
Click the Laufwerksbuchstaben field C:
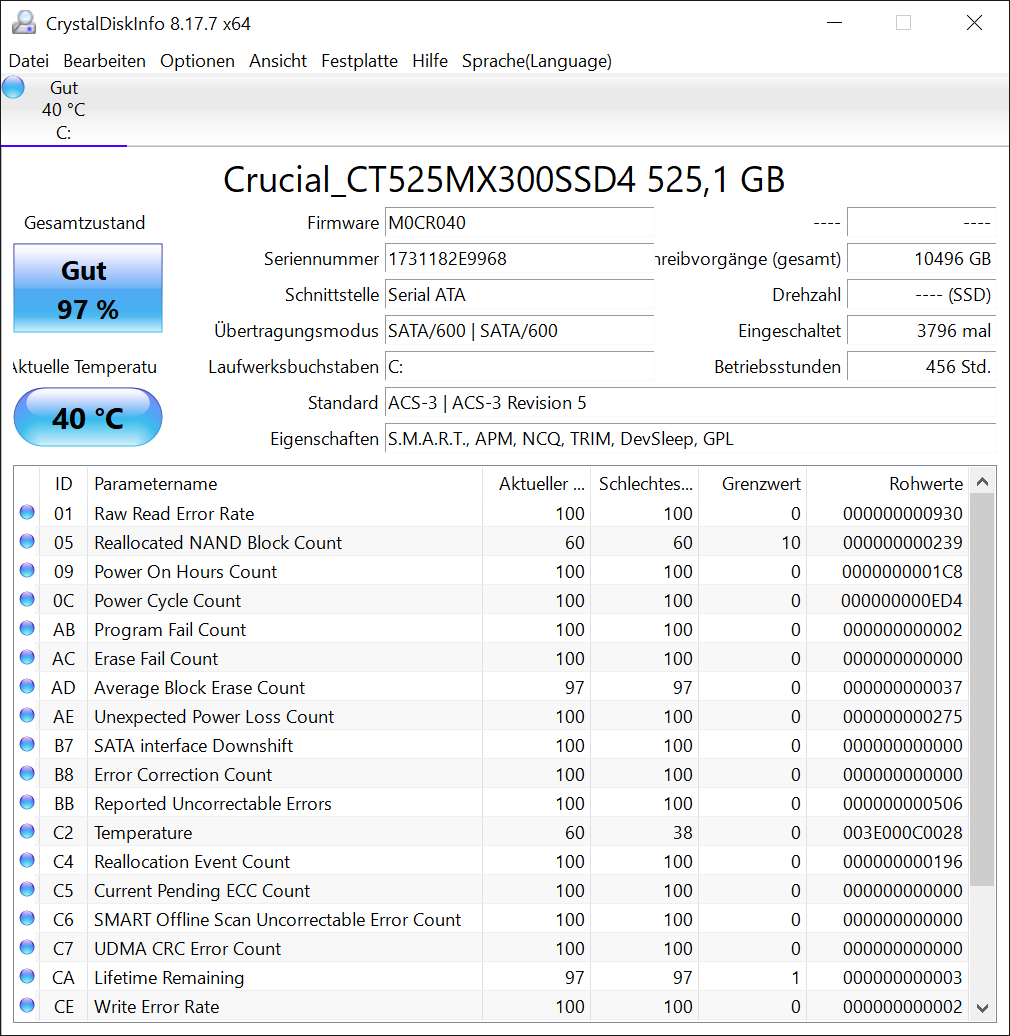[519, 367]
